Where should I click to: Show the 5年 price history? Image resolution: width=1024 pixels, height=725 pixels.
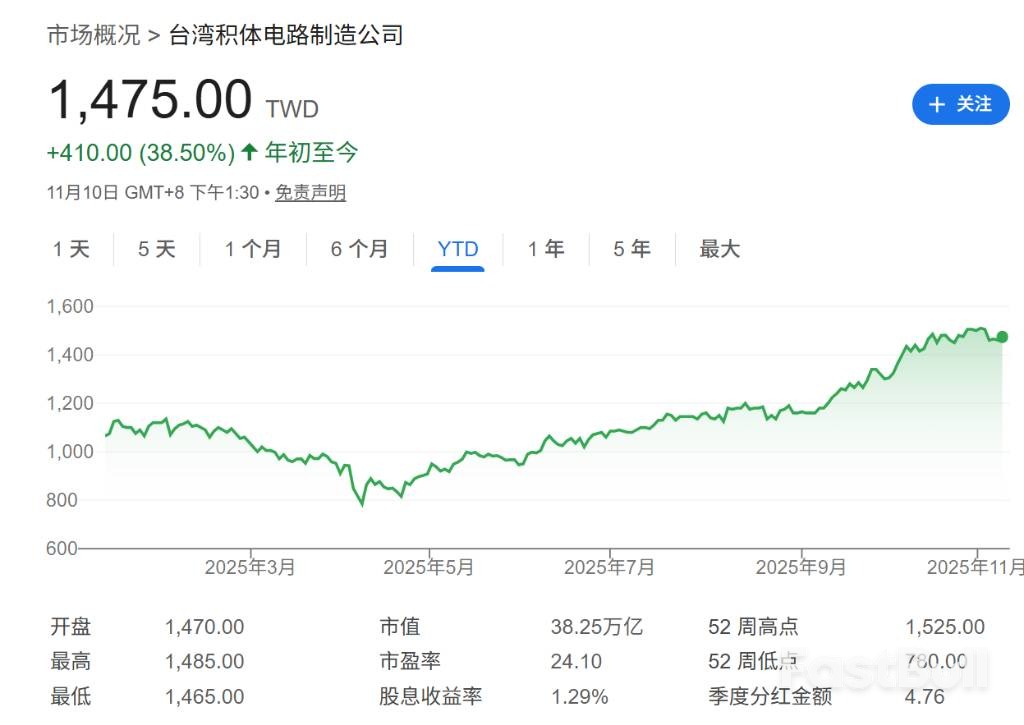630,249
